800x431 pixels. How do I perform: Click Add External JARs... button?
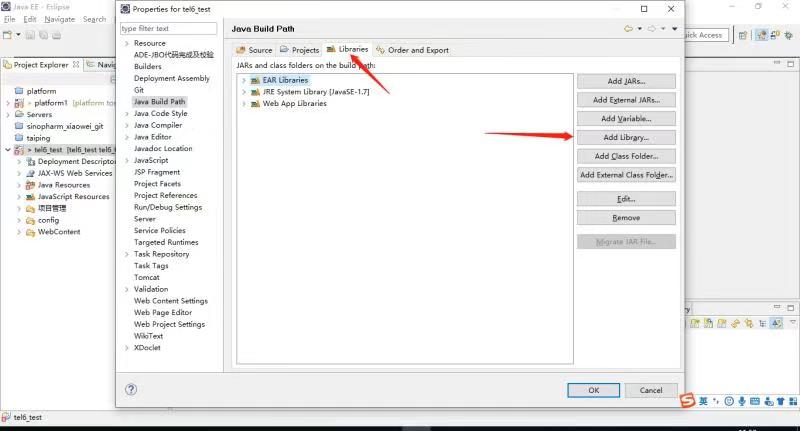pos(626,100)
